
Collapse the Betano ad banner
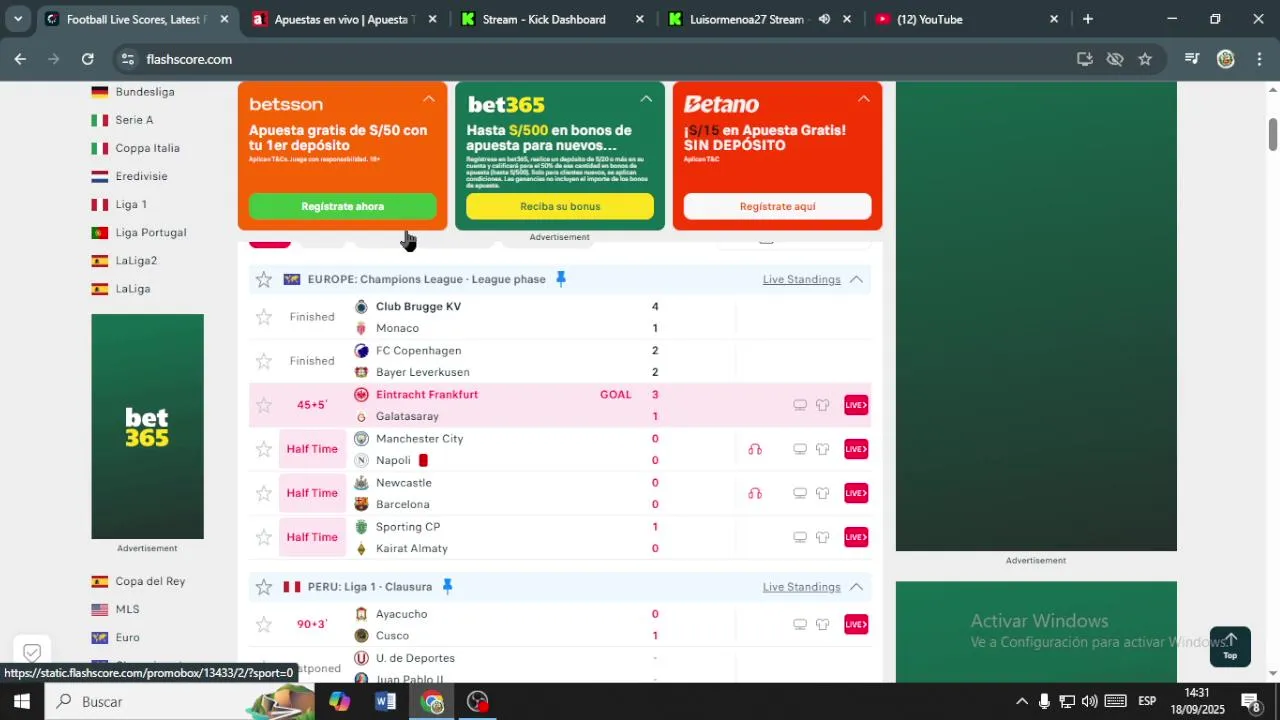coord(863,99)
